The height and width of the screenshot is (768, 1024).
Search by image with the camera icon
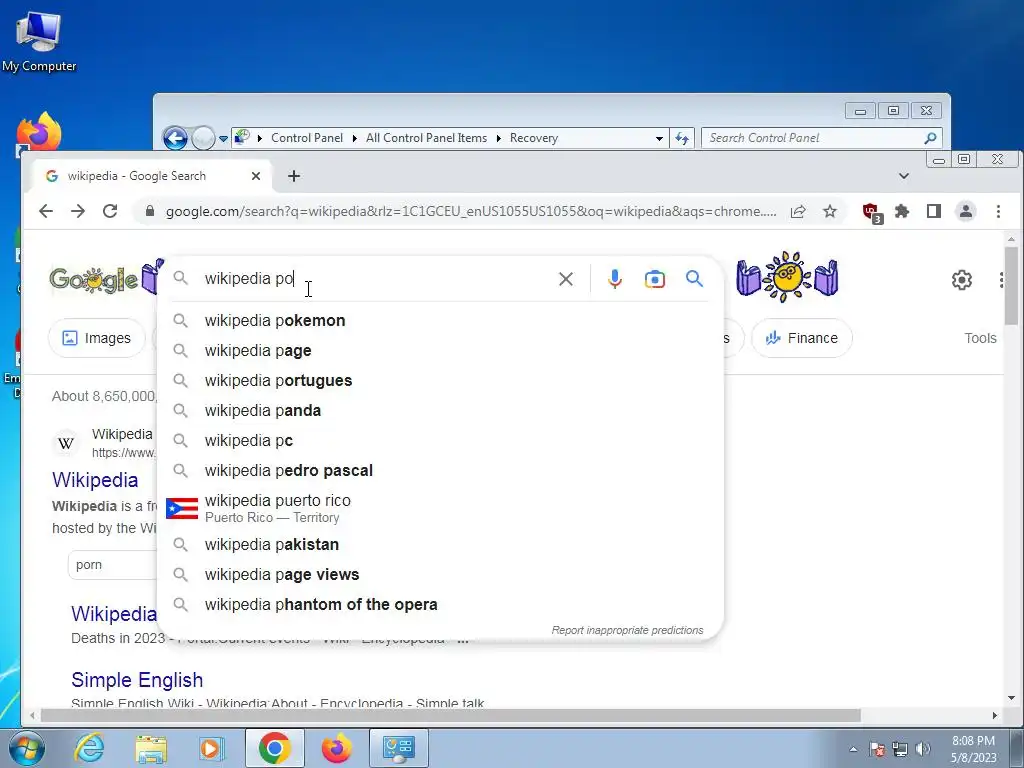click(654, 280)
